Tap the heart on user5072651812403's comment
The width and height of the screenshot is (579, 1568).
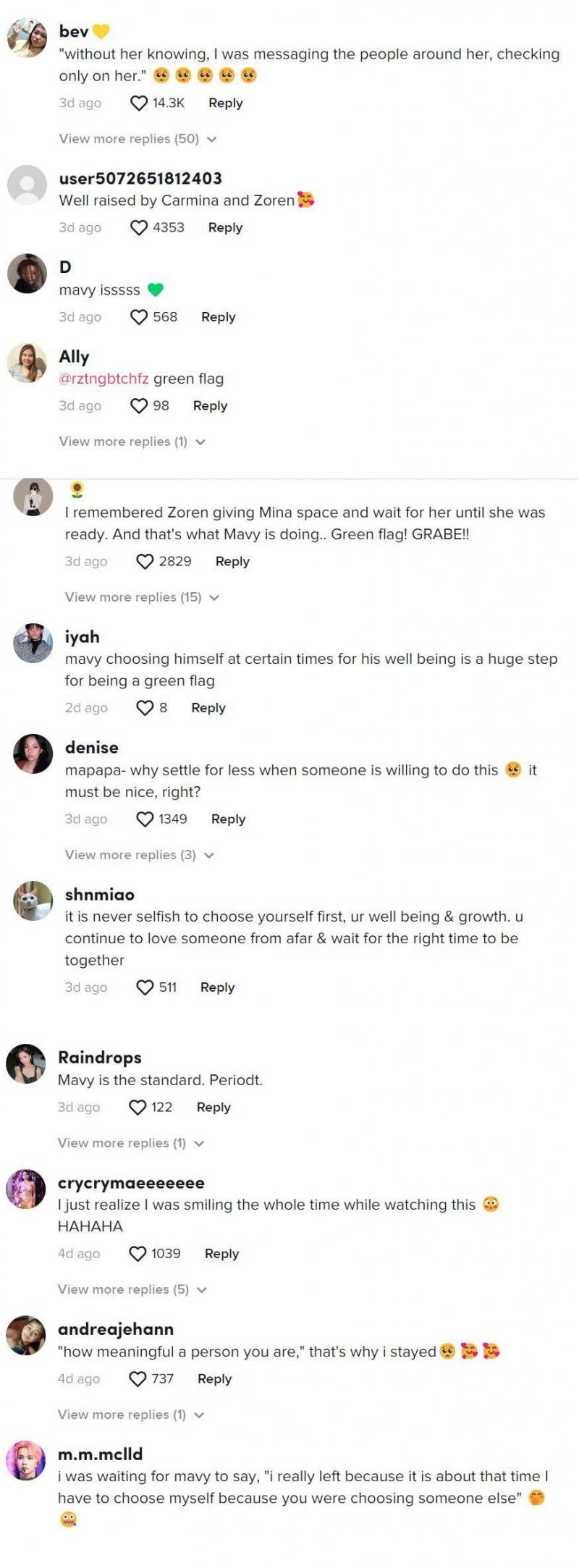[139, 228]
